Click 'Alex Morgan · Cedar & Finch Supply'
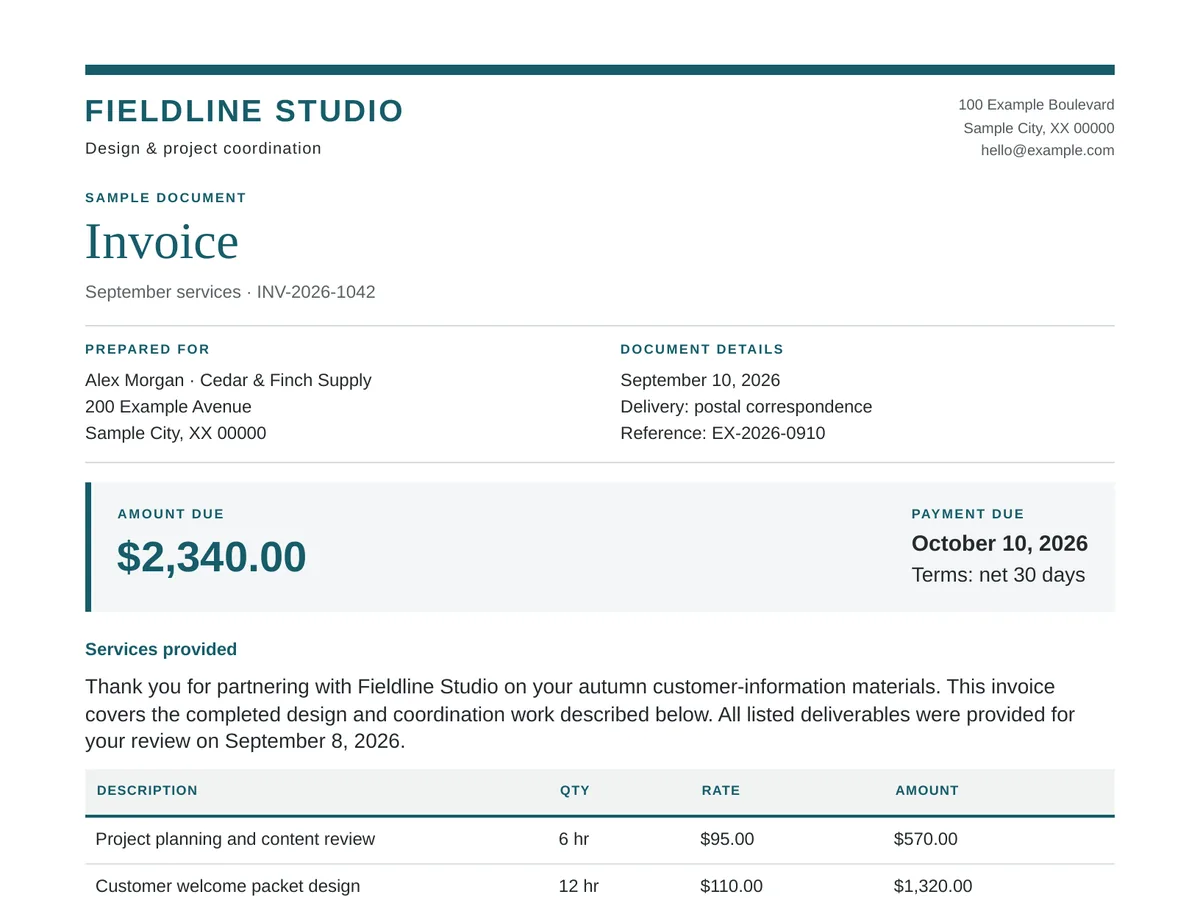 [228, 380]
